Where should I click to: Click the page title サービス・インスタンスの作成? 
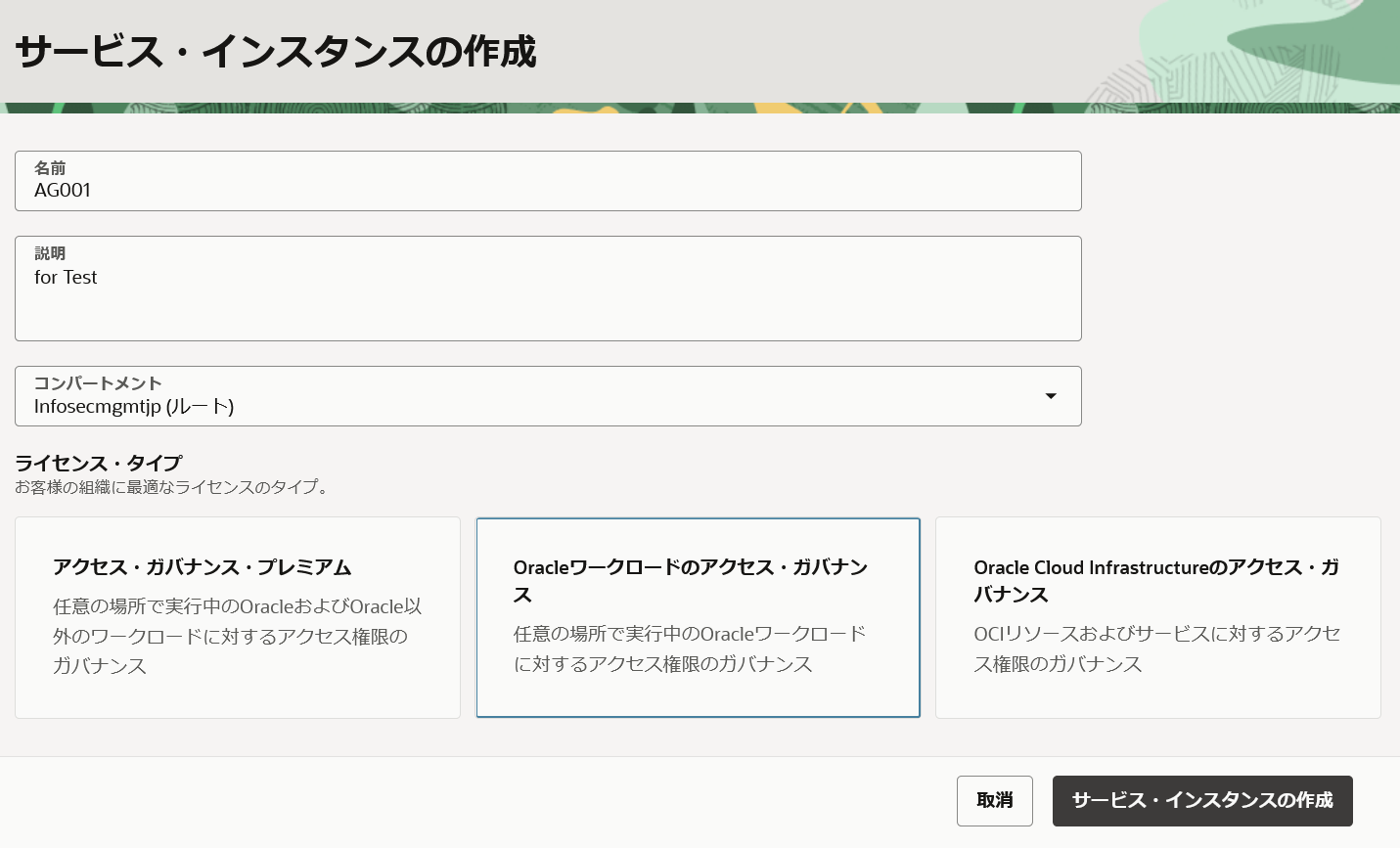click(x=276, y=52)
